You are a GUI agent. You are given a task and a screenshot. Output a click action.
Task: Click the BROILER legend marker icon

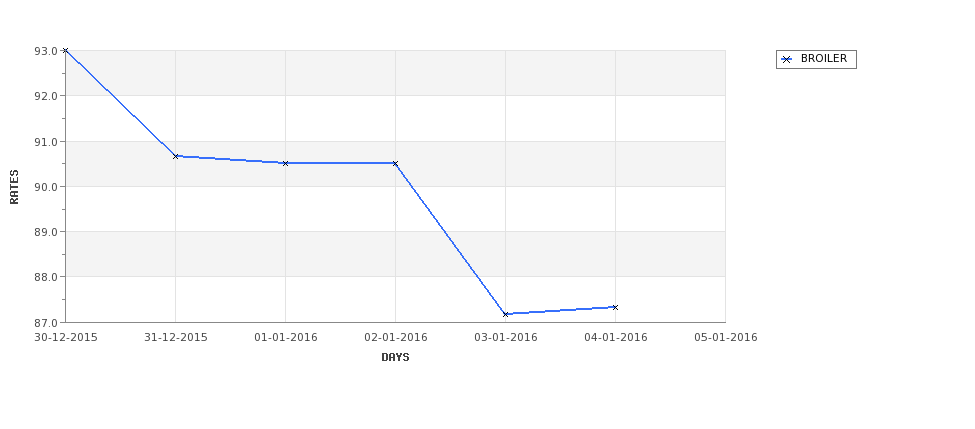click(x=787, y=59)
